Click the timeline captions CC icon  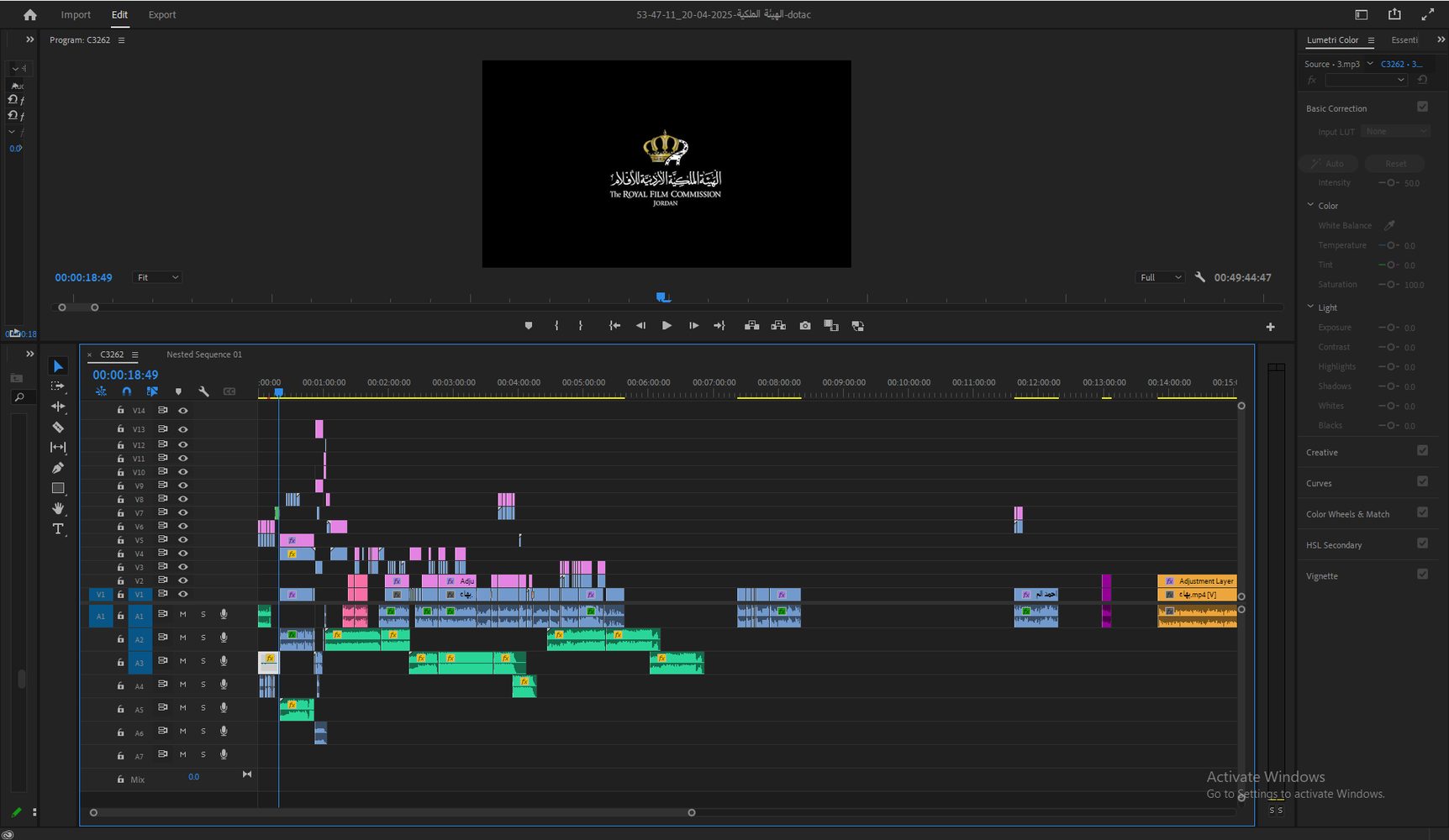pos(229,391)
